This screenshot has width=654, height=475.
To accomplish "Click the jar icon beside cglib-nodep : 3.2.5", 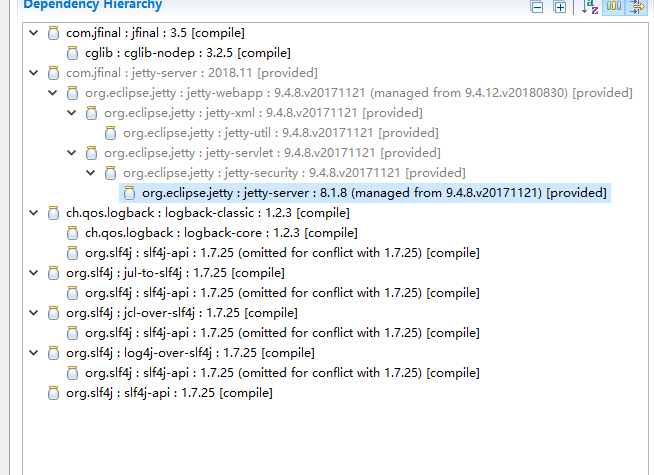I will pos(73,53).
